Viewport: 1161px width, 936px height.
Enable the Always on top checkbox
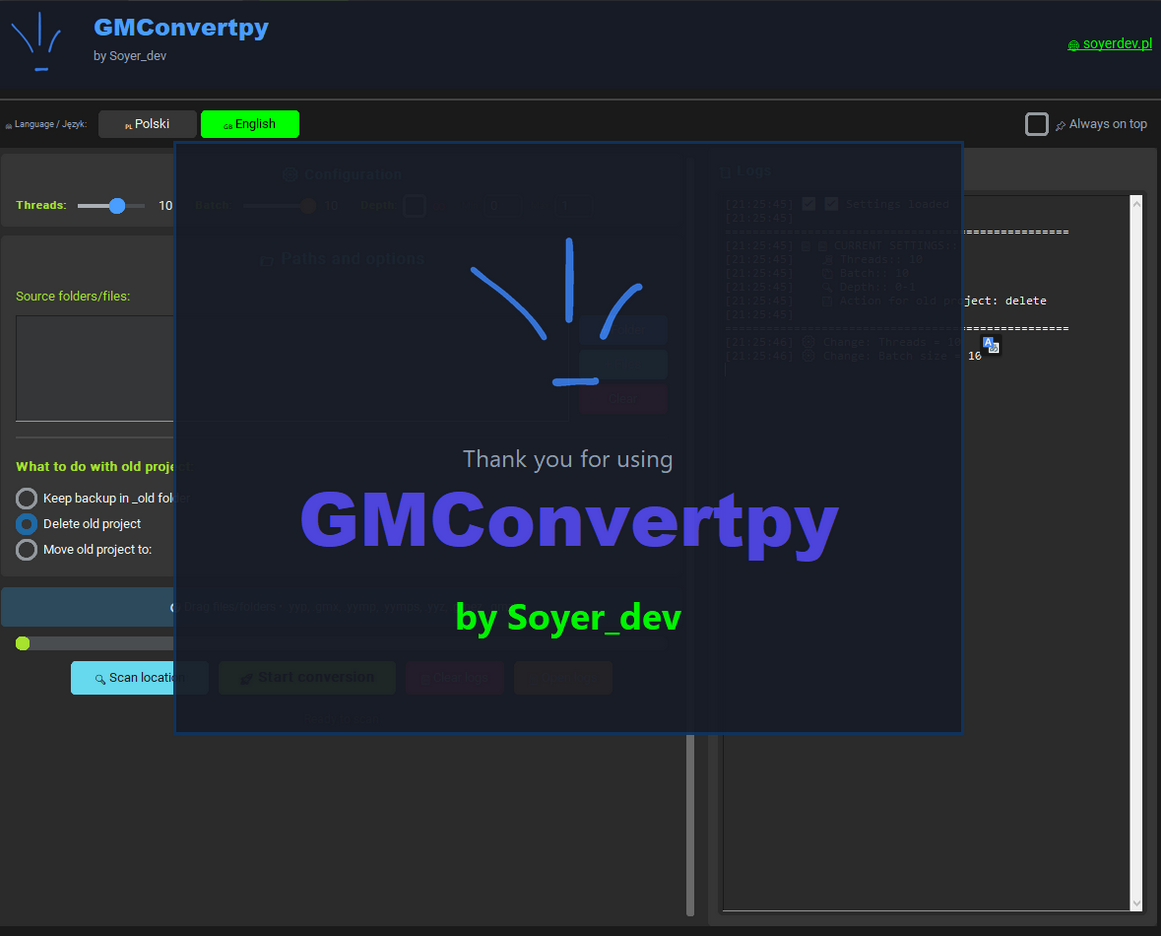point(1037,124)
